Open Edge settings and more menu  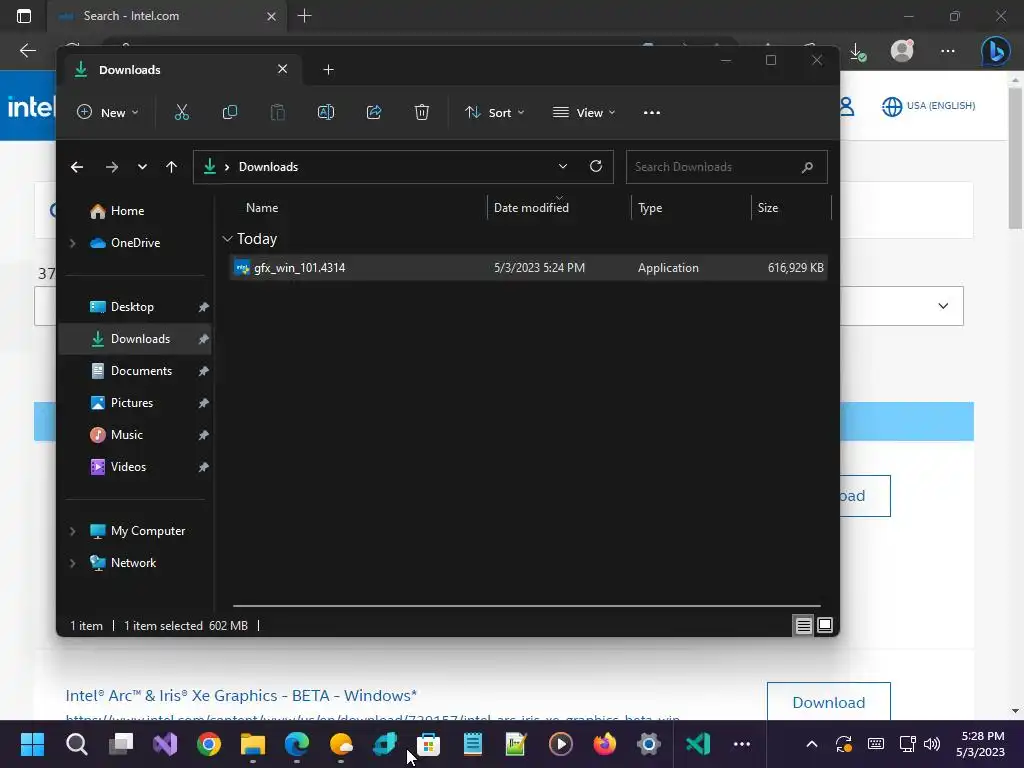pyautogui.click(x=948, y=51)
